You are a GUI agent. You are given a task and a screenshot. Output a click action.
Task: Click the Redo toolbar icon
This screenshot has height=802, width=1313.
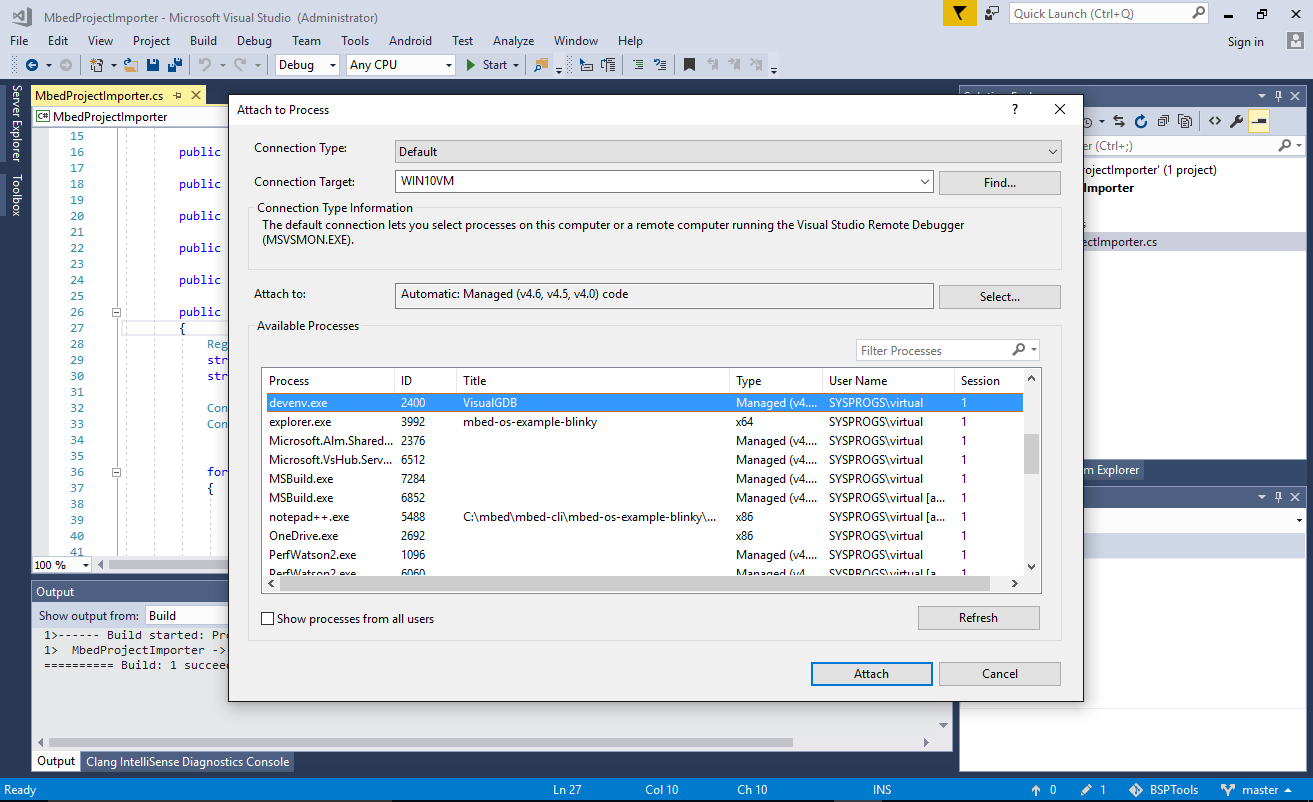(240, 65)
